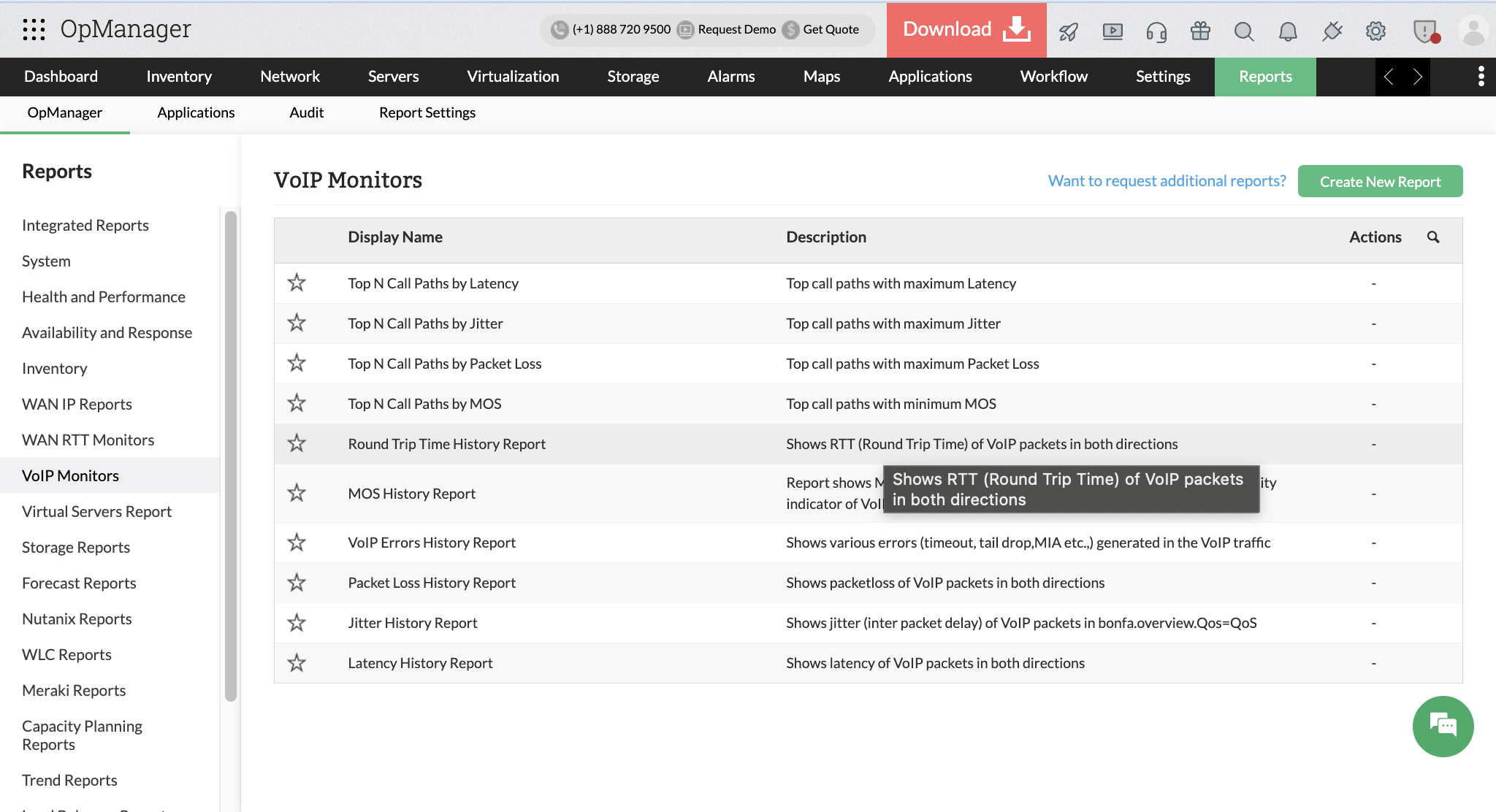Star the Top N Call Paths by Latency report
Screen dimensions: 1496x812
(297, 283)
